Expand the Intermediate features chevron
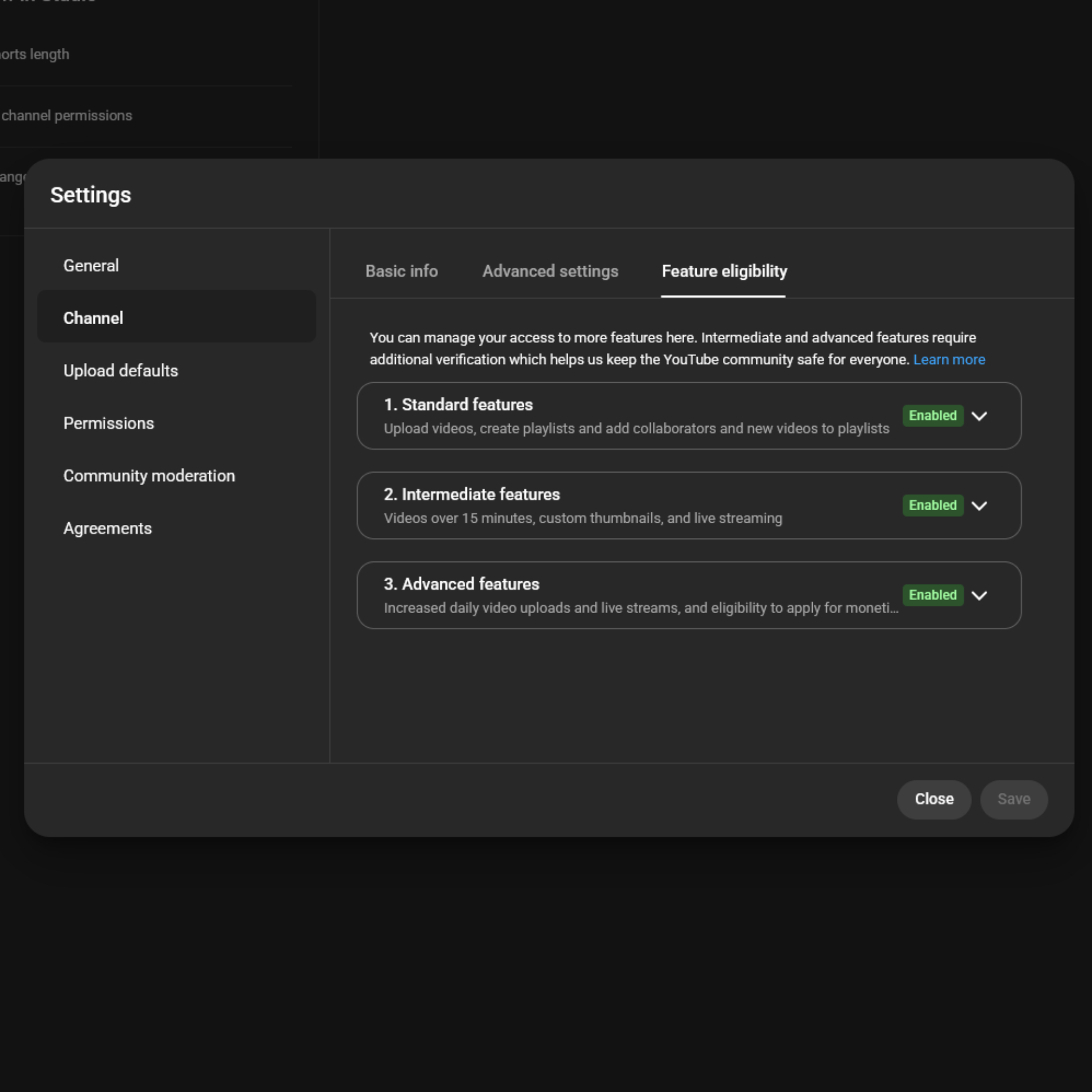The width and height of the screenshot is (1092, 1092). (x=979, y=506)
